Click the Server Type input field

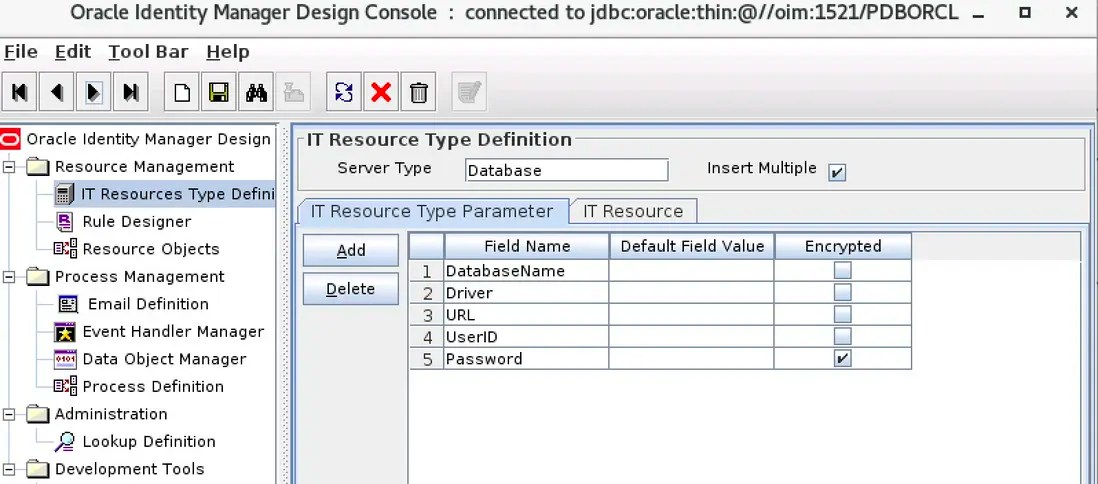(567, 170)
